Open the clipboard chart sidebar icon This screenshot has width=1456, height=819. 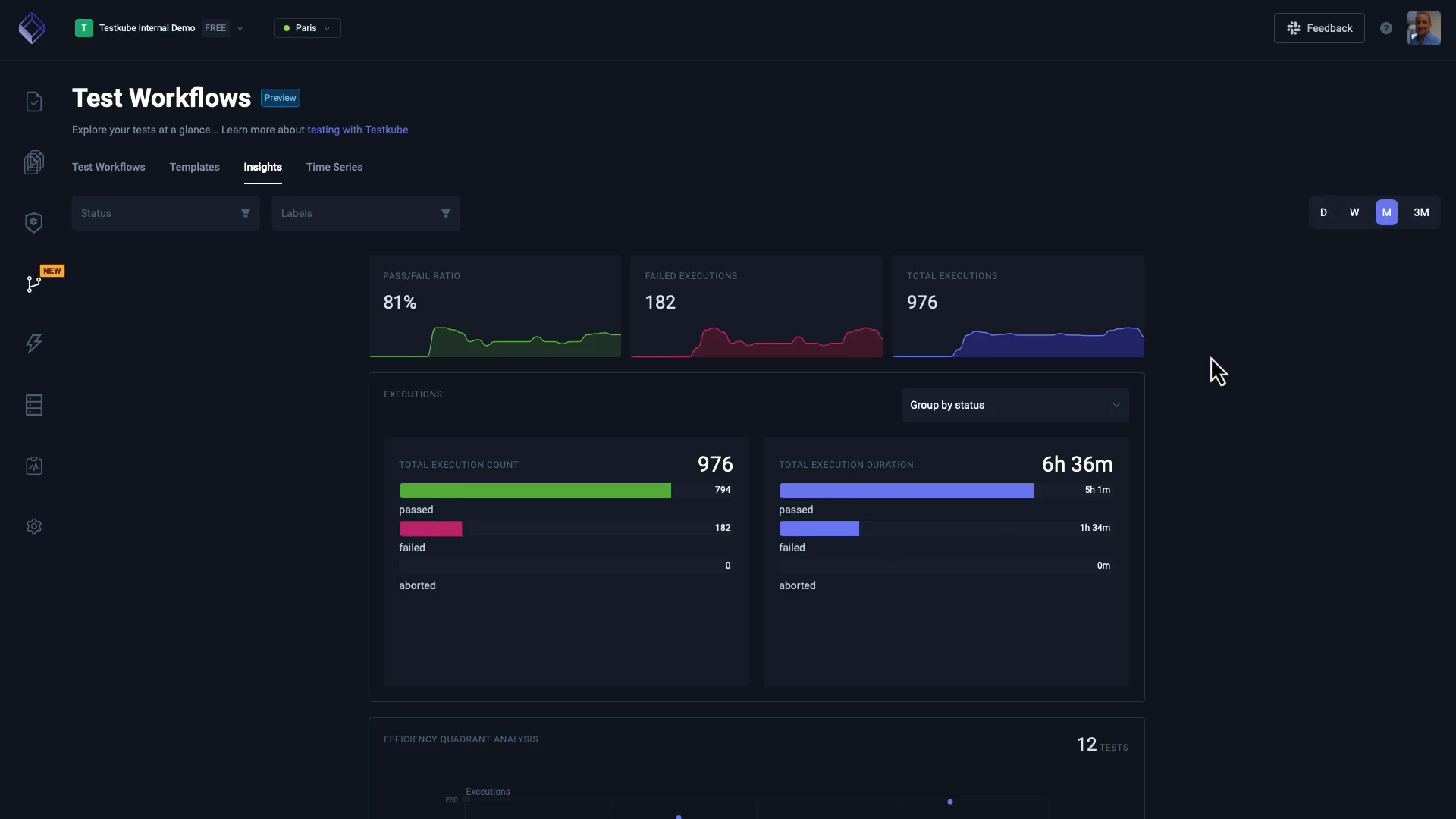34,466
